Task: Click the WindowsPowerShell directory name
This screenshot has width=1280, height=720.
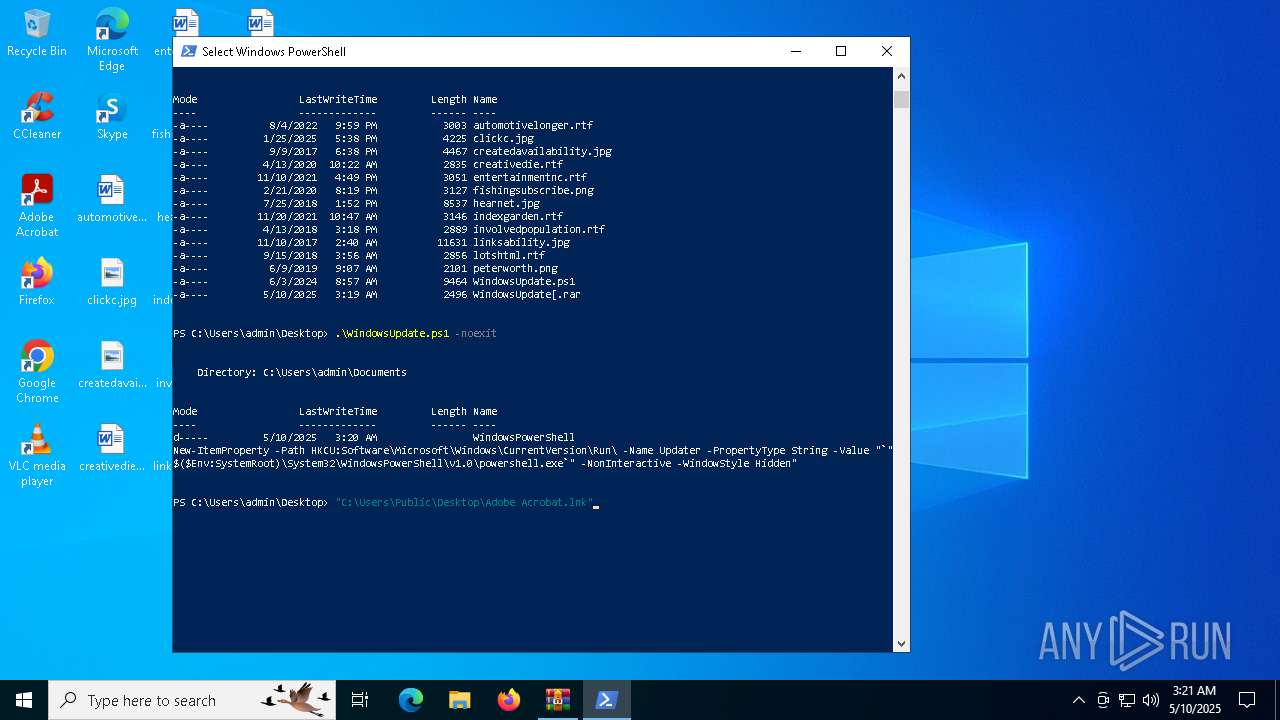Action: (524, 437)
